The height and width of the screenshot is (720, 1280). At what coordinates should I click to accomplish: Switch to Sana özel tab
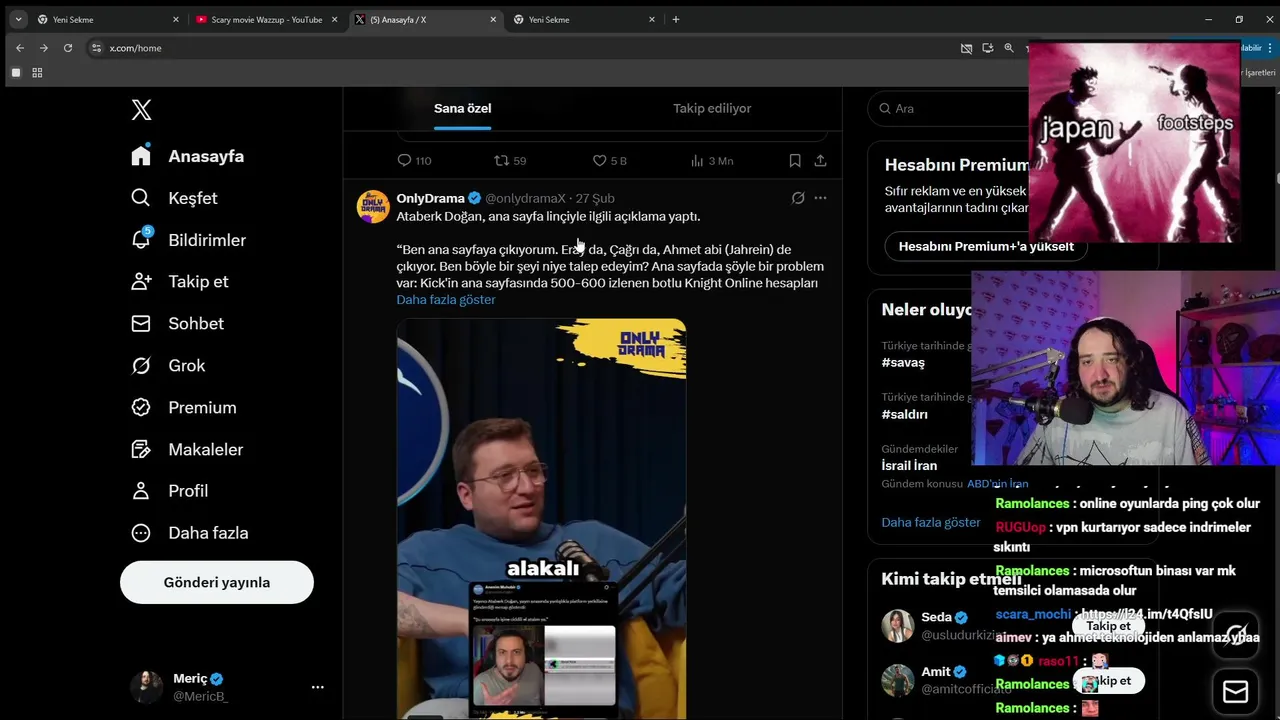(x=462, y=108)
